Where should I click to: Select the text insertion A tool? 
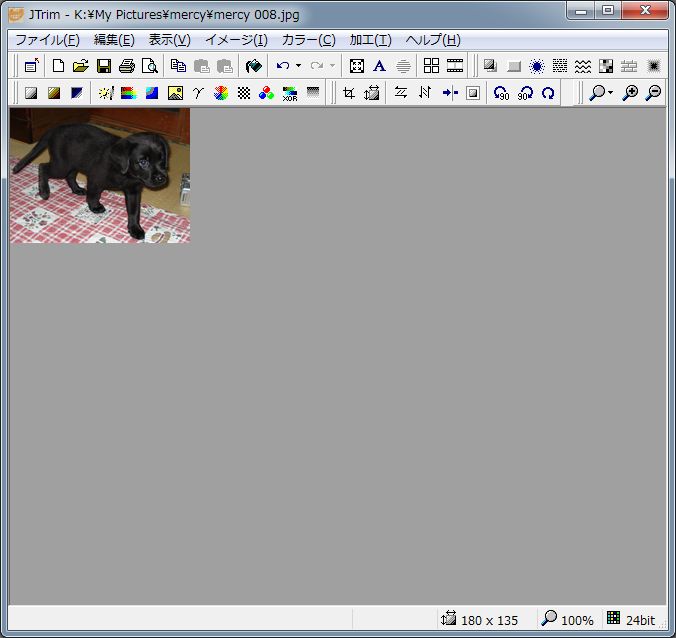point(379,66)
